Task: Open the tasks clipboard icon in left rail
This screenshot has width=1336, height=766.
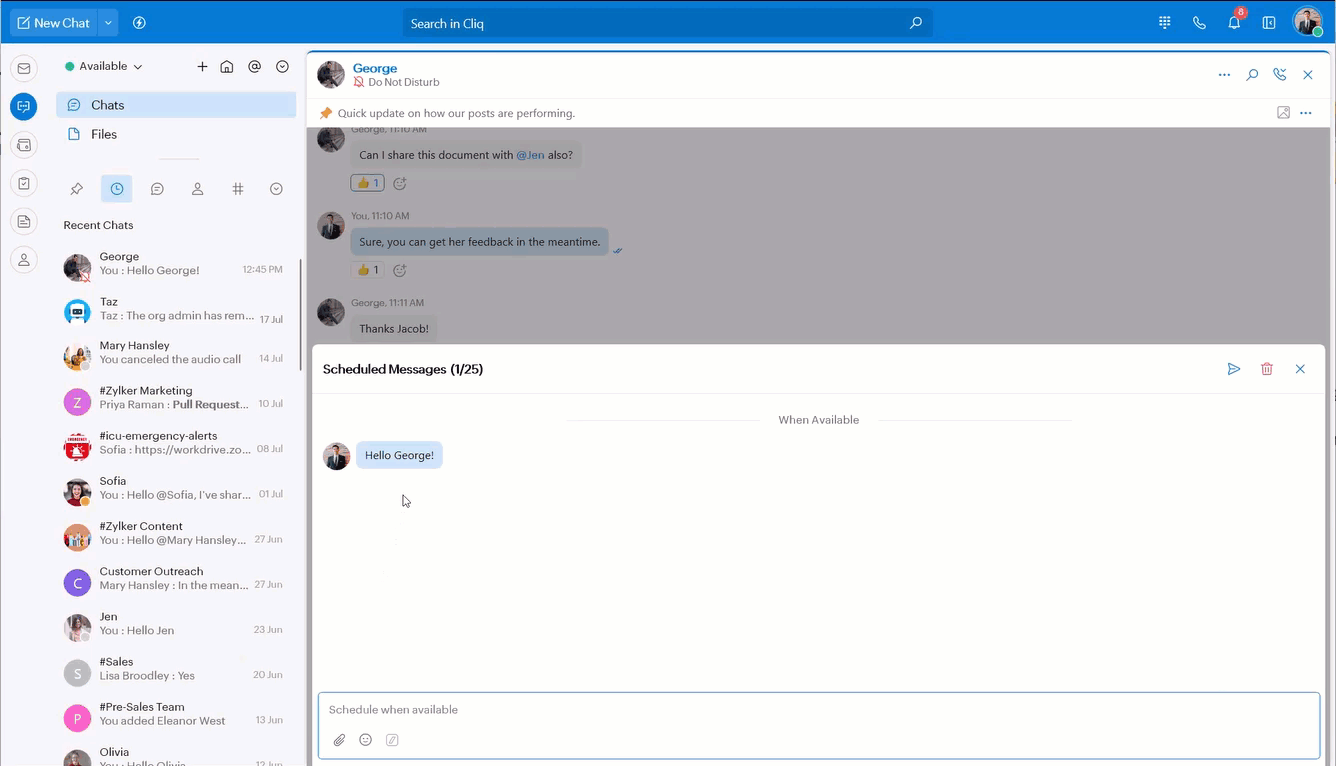Action: click(24, 183)
